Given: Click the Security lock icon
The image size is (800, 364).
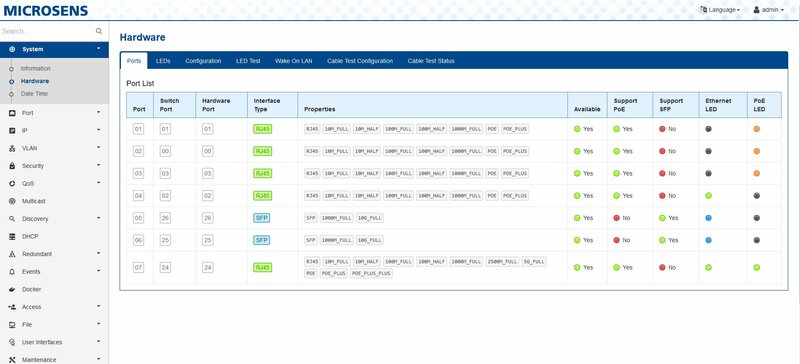Looking at the screenshot, I should tap(12, 166).
